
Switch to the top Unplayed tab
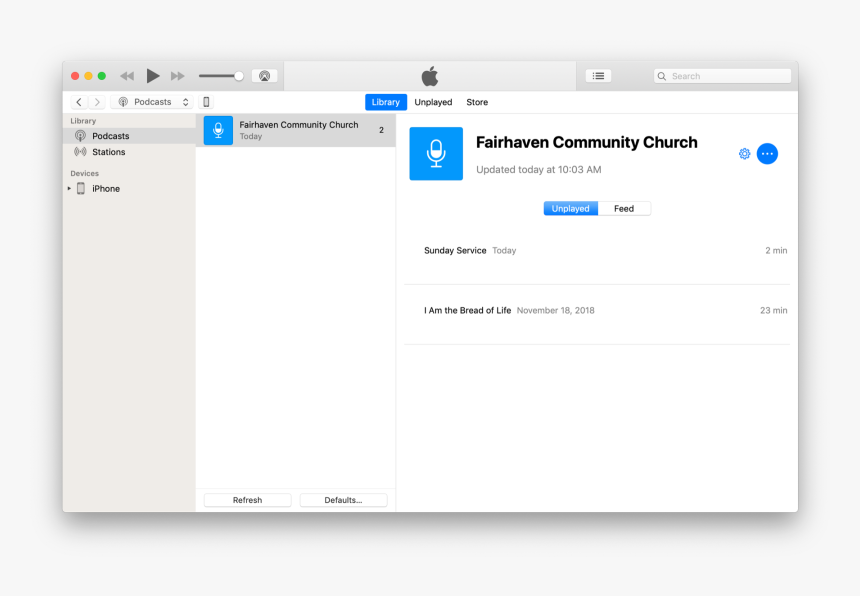[x=433, y=102]
